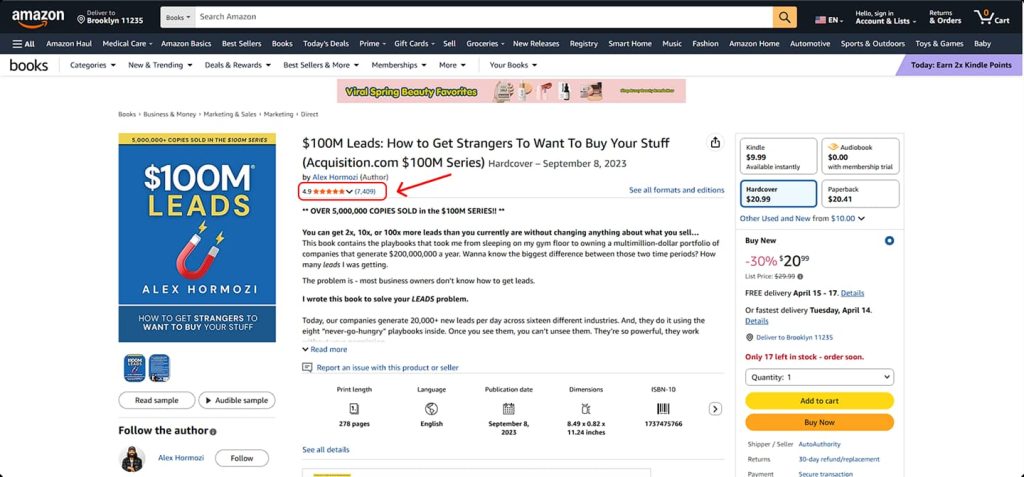
Task: Open Sports & Outdoors nav item
Action: (872, 44)
